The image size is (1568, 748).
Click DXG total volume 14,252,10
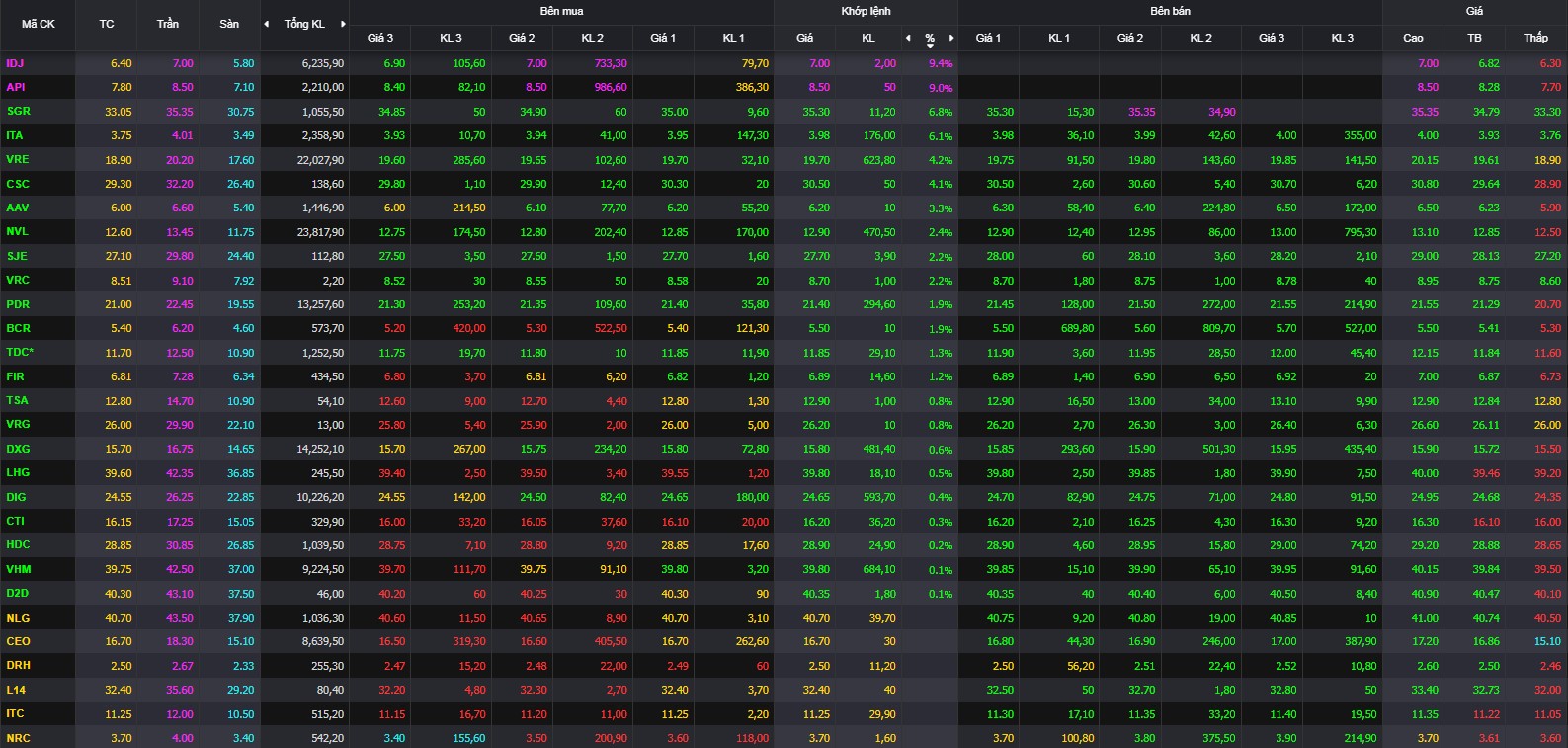click(321, 449)
